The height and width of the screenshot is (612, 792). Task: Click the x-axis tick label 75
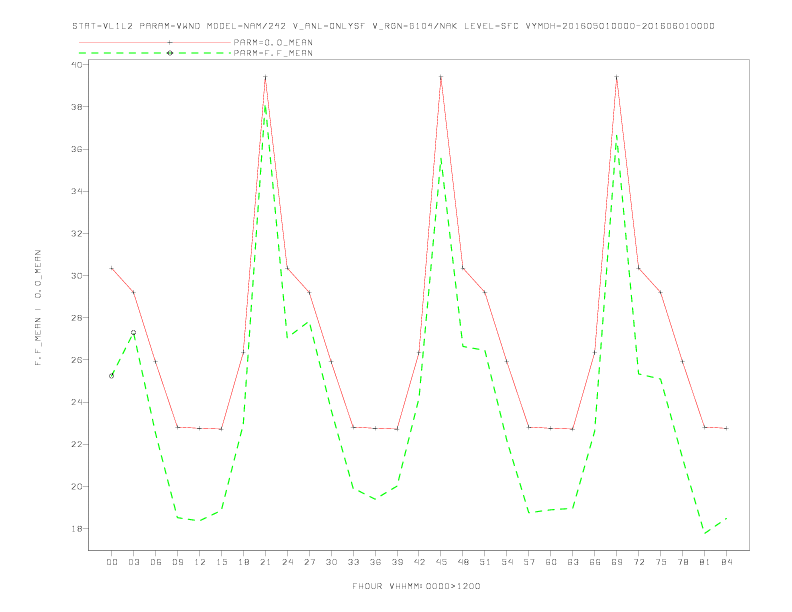point(661,562)
